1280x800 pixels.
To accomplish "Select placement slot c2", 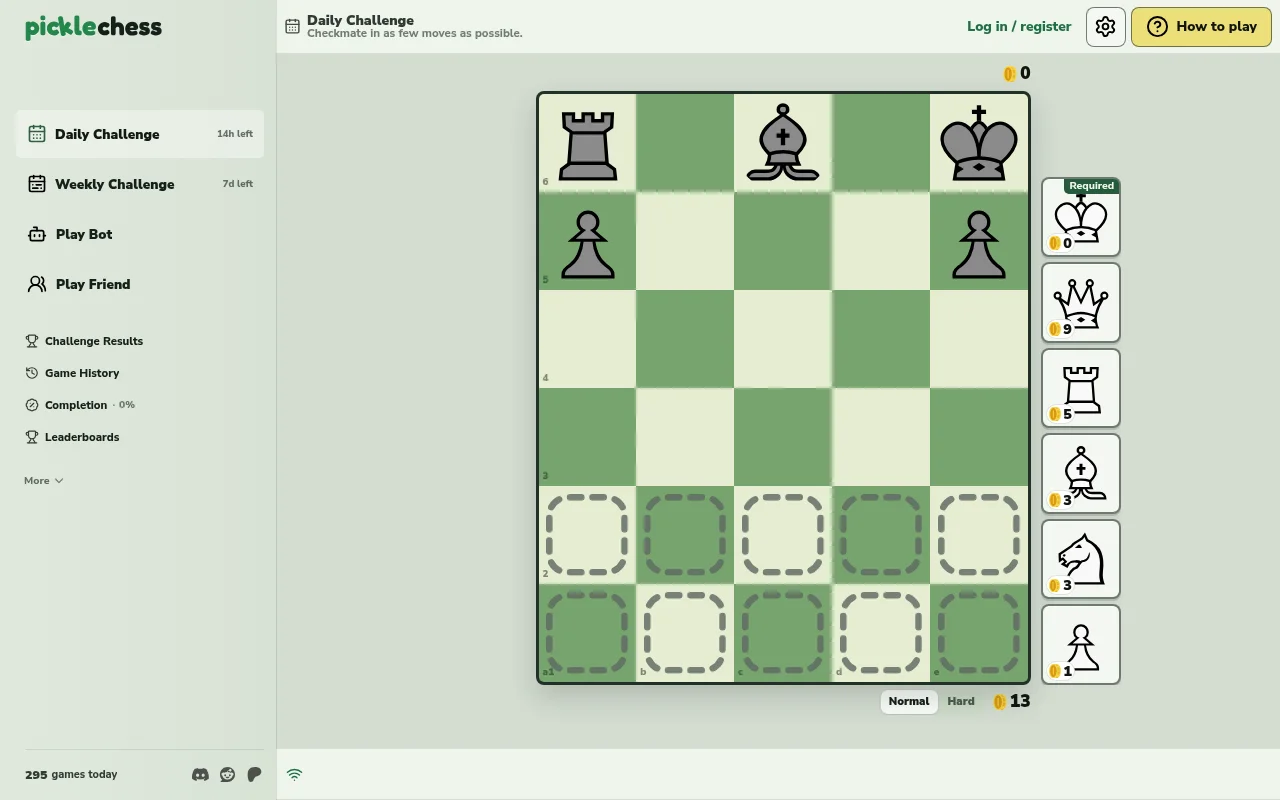I will [783, 535].
